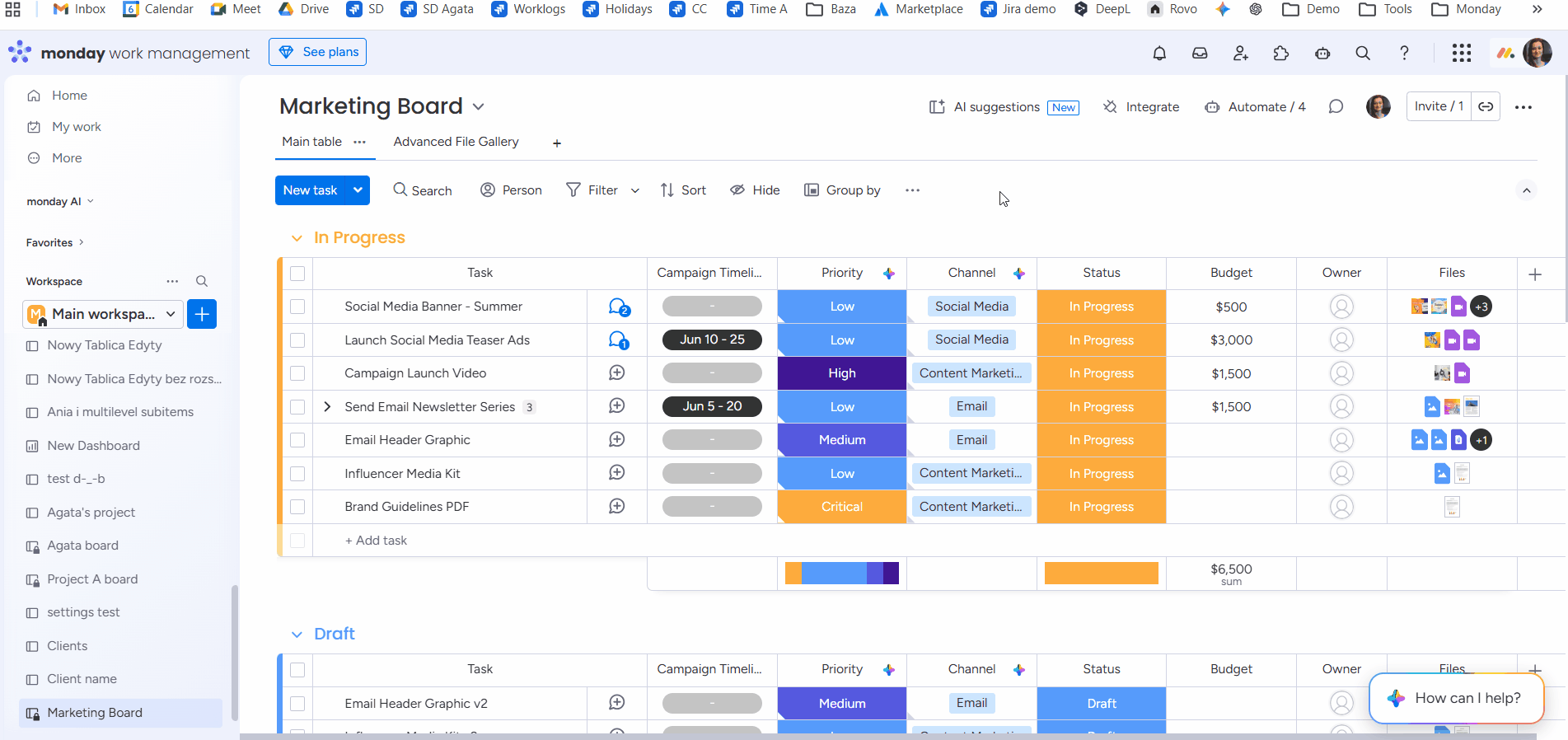This screenshot has height=740, width=1568.
Task: Open AI suggestions
Action: [x=1004, y=107]
